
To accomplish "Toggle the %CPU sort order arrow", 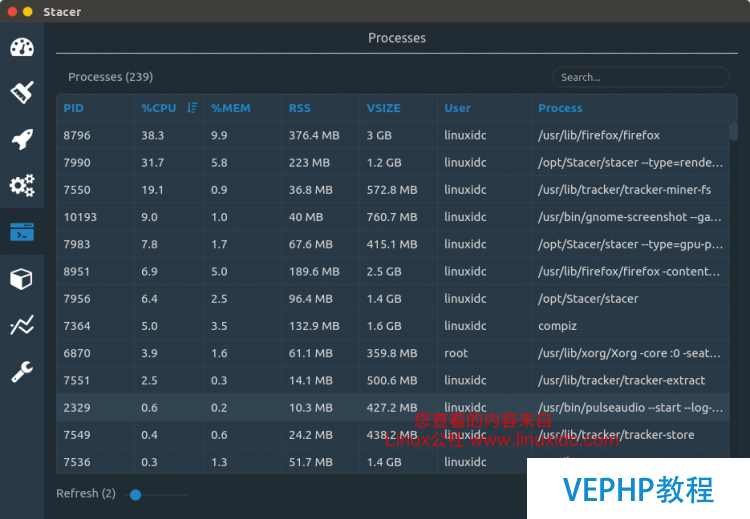I will click(192, 108).
